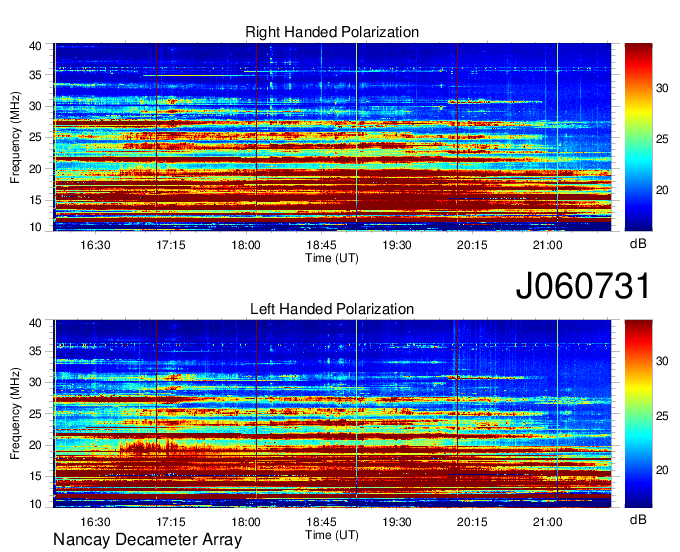Screen dimensions: 680x552
Task: Click the '15' frequency tick of bottom plot
Action: (35, 477)
